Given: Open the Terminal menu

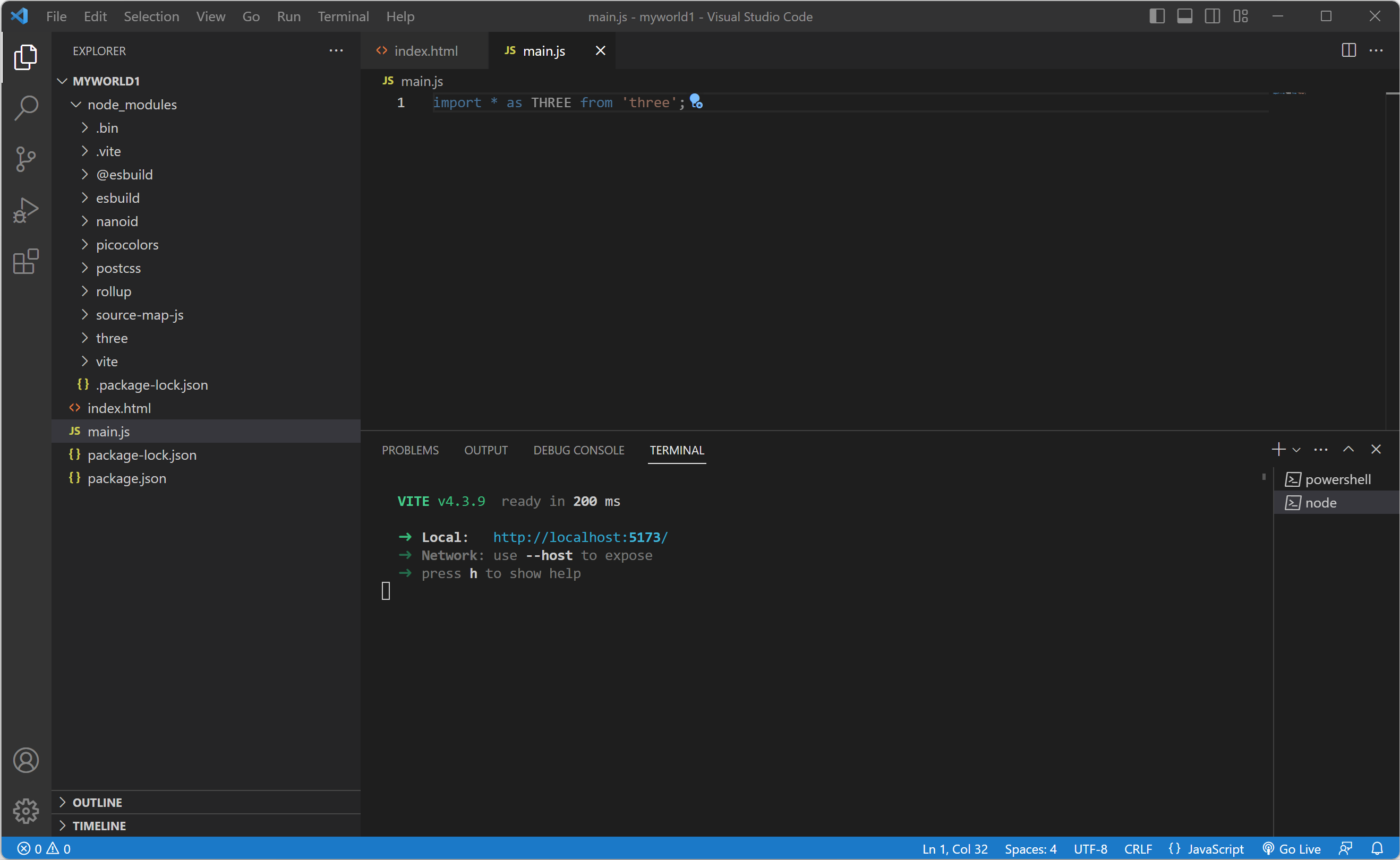Looking at the screenshot, I should click(x=343, y=16).
